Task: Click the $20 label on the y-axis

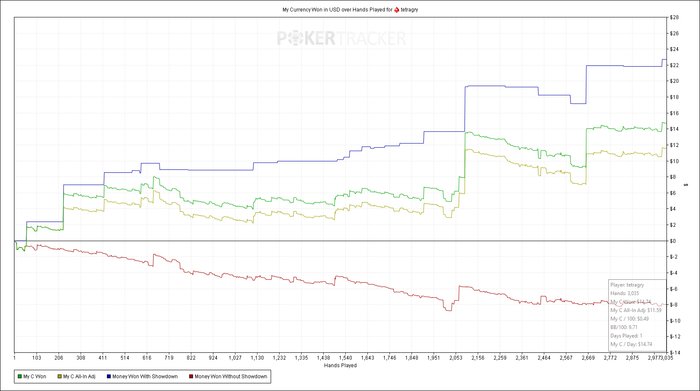Action: [674, 81]
